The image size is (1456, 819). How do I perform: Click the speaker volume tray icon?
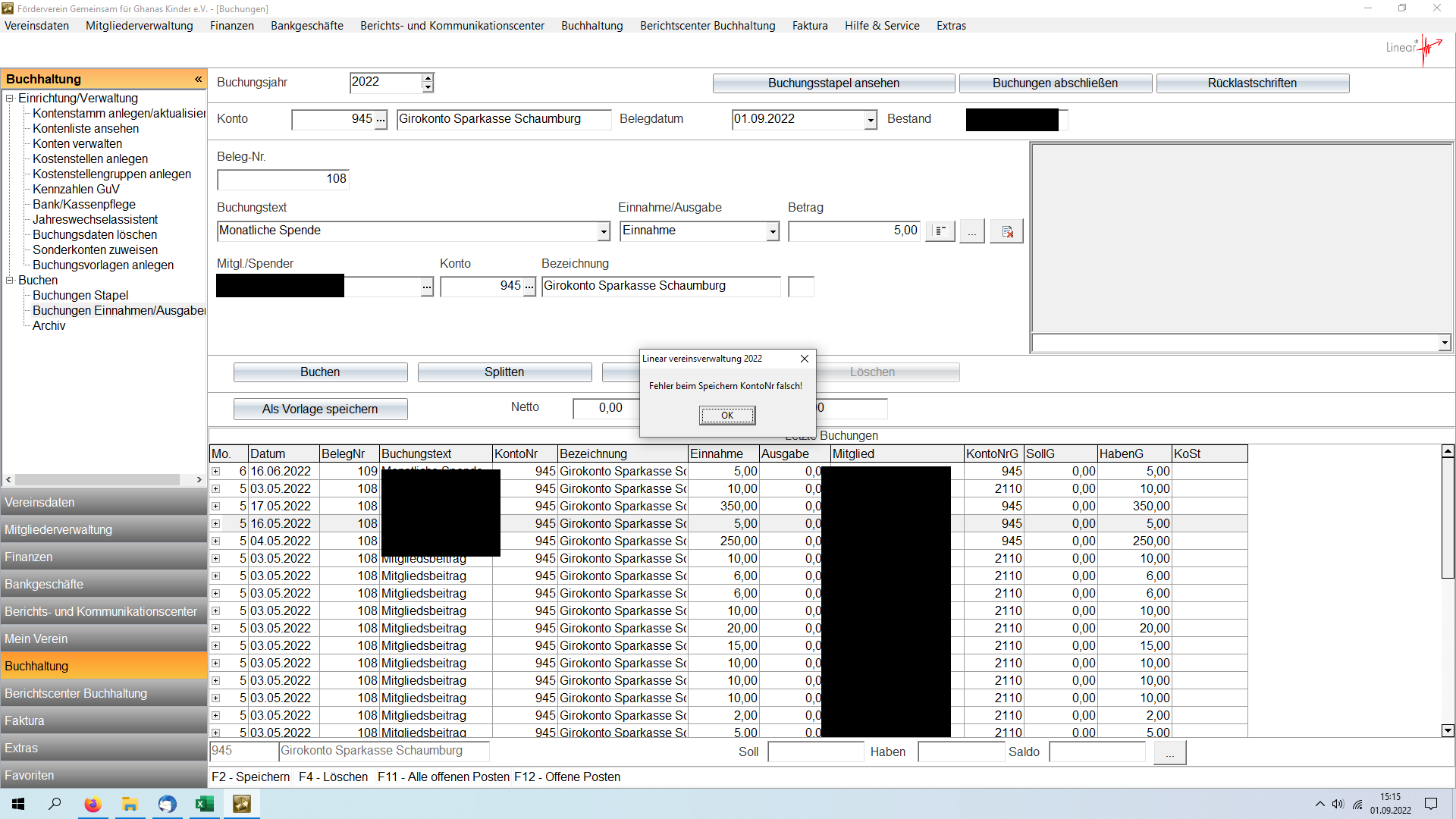click(1338, 804)
